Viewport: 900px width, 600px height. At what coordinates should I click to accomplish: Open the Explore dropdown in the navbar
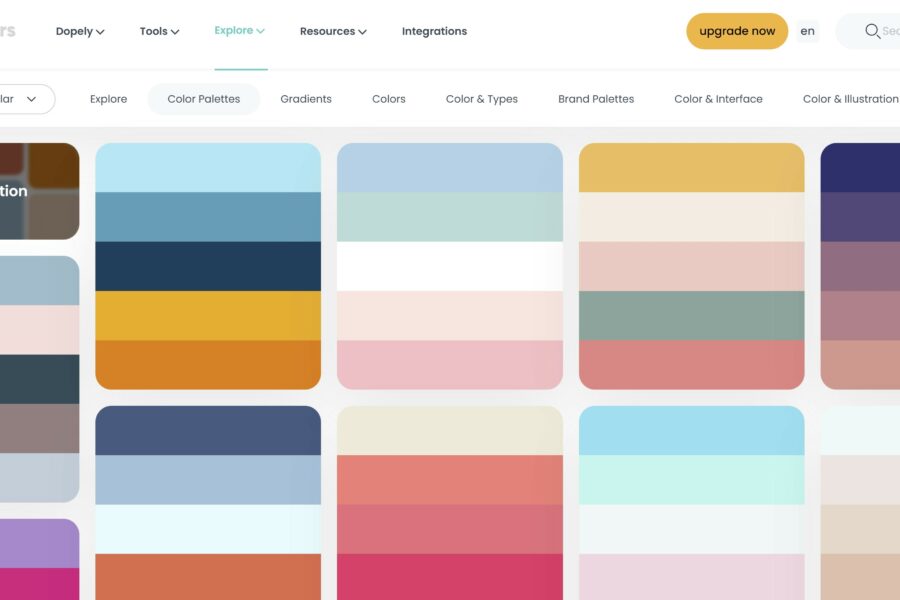[239, 31]
